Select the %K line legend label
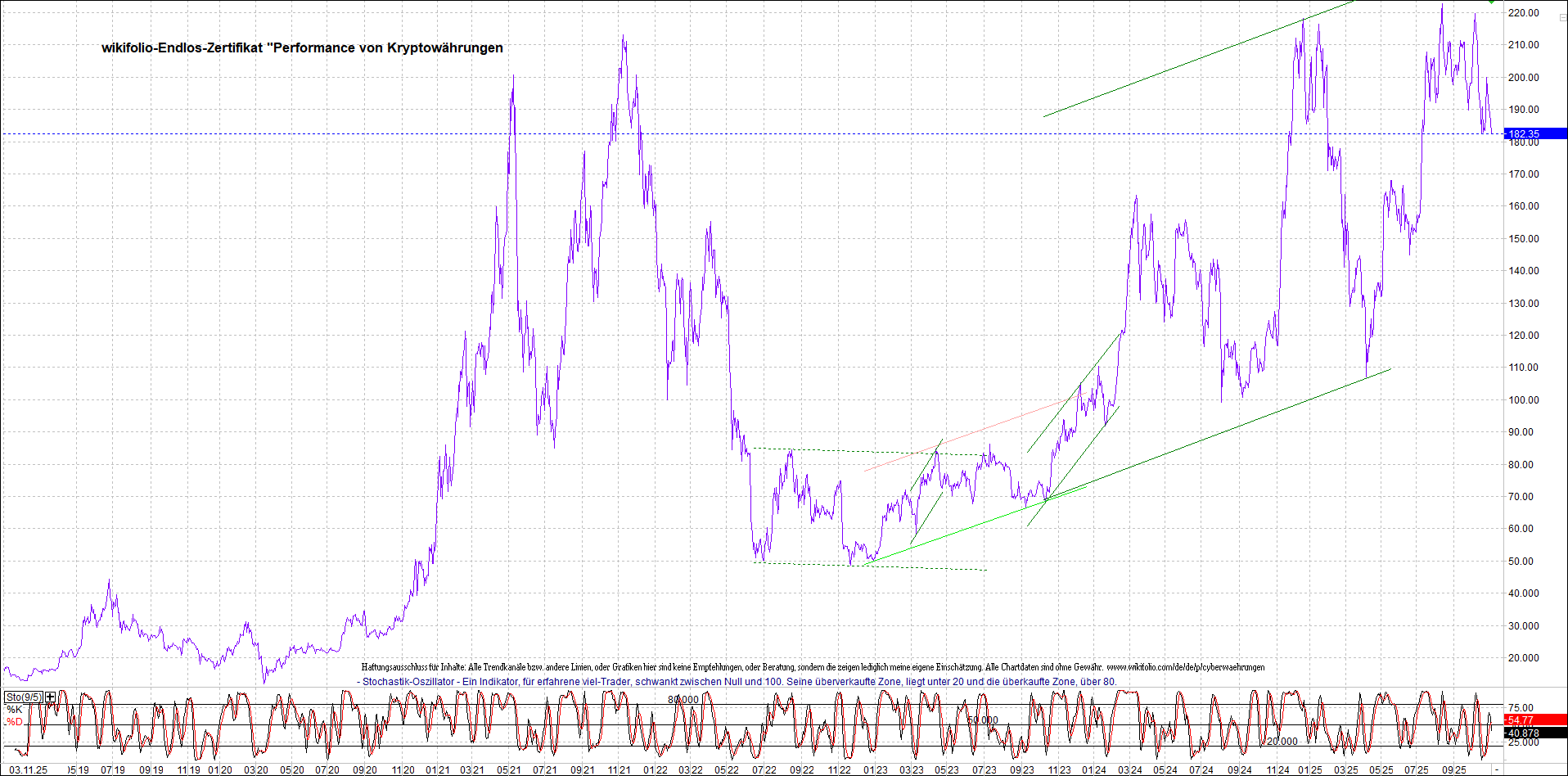The width and height of the screenshot is (1568, 776). tap(14, 710)
